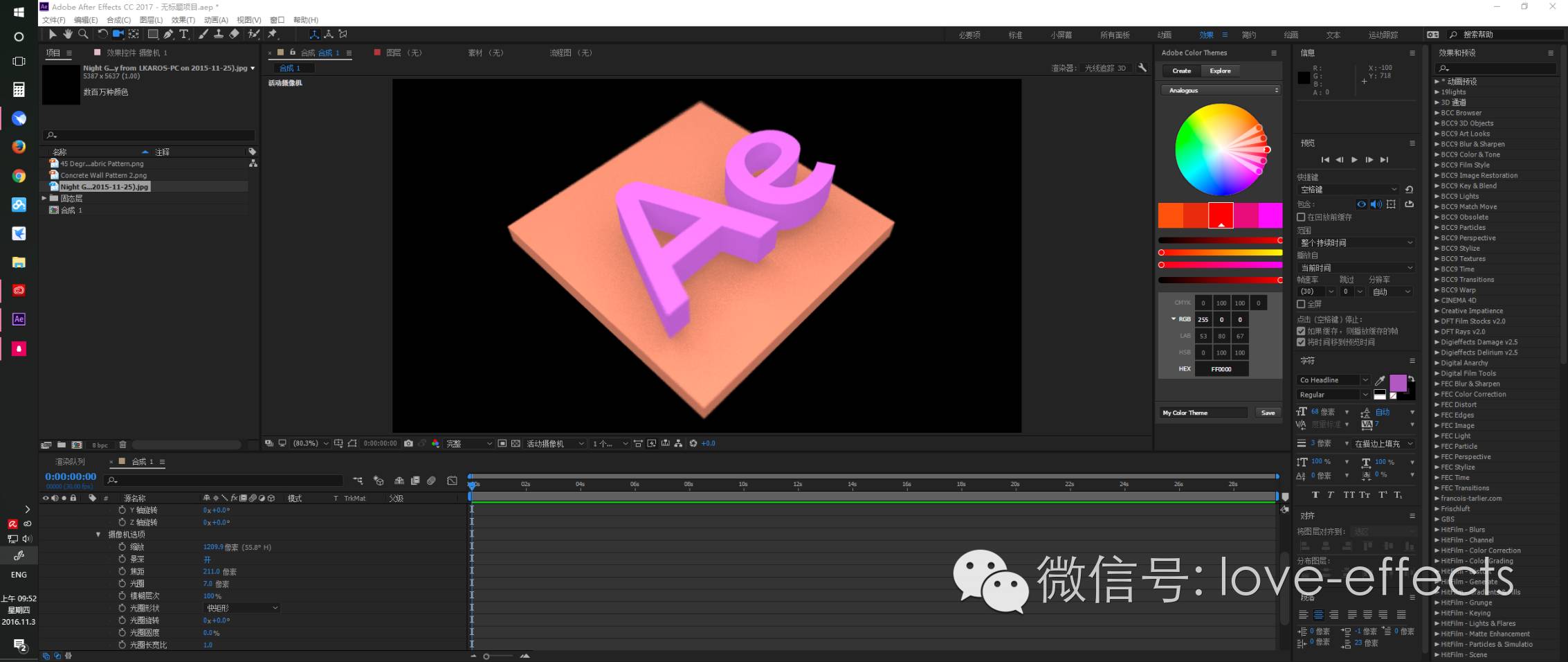Delete selected project item with trash icon

(122, 445)
